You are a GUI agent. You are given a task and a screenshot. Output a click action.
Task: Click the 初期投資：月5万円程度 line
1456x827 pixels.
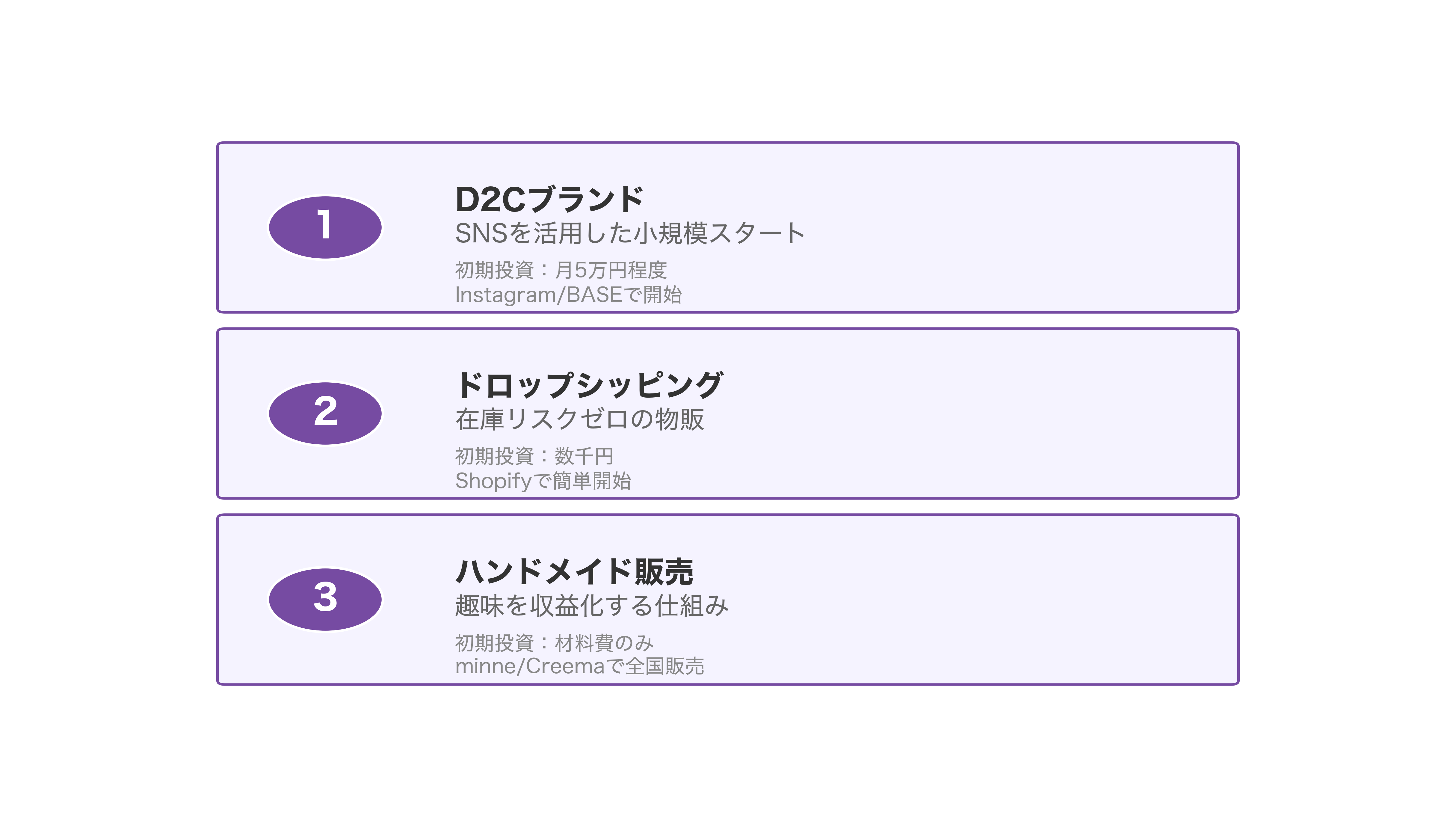coord(561,270)
